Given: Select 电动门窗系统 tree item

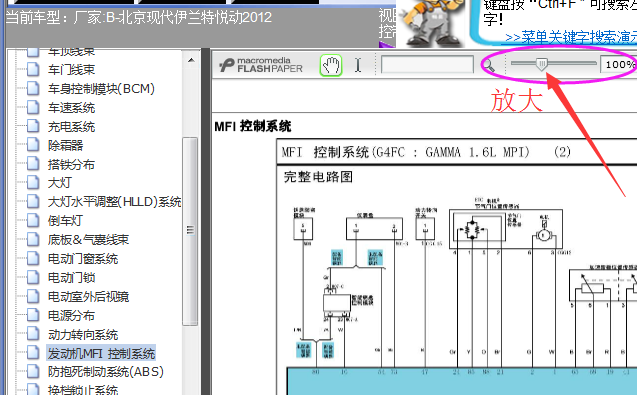Looking at the screenshot, I should pyautogui.click(x=83, y=259).
